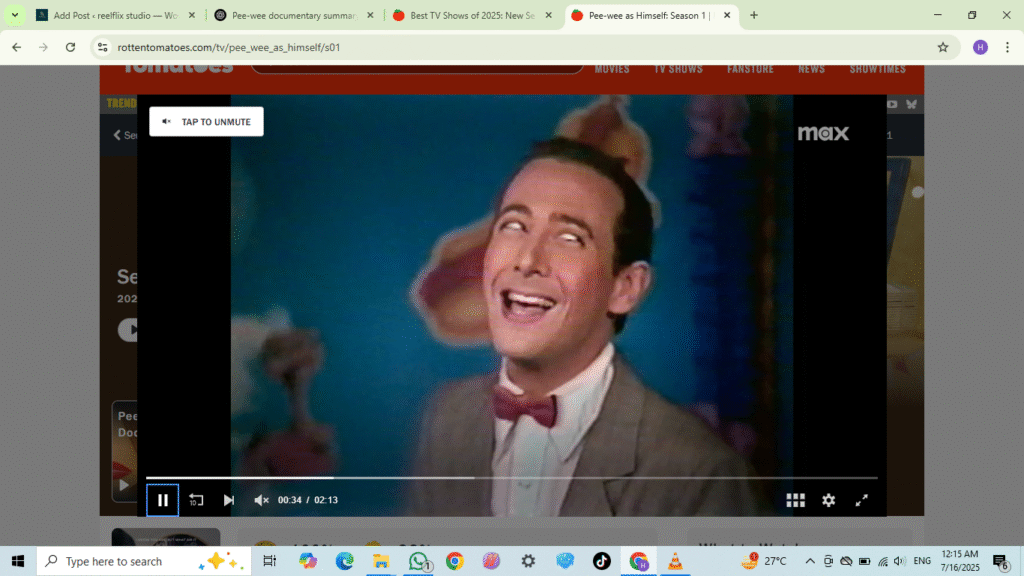Open VLC media player from the taskbar
Screen dimensions: 1024x576
pos(675,561)
